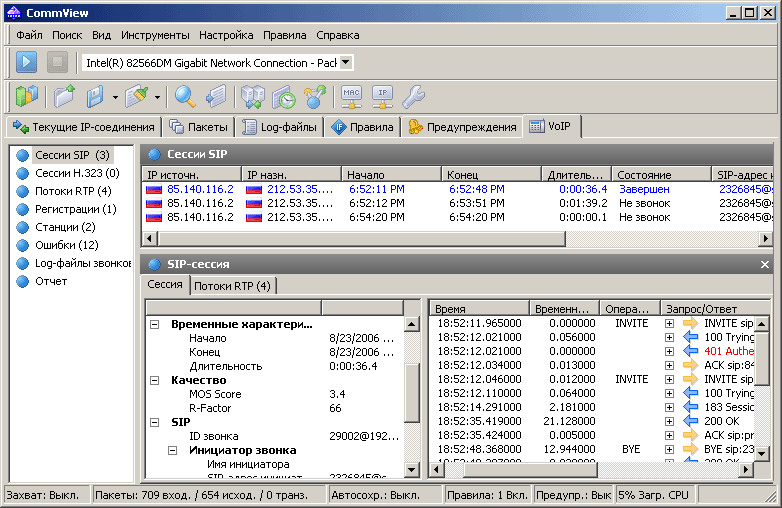
Task: Sort by Состояние column header
Action: pyautogui.click(x=661, y=175)
